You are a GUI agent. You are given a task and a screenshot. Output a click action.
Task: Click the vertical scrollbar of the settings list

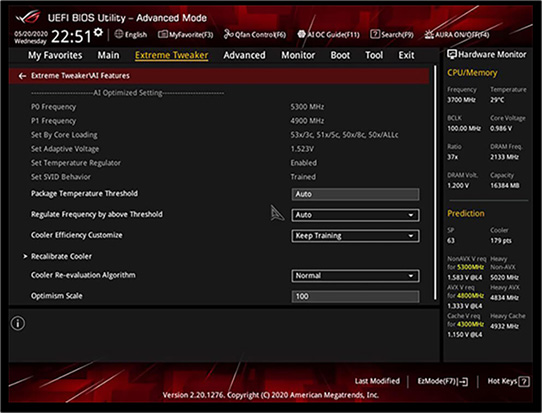[435, 182]
